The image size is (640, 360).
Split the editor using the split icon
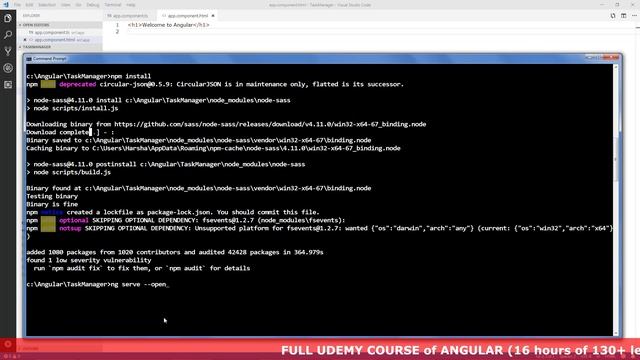click(624, 16)
